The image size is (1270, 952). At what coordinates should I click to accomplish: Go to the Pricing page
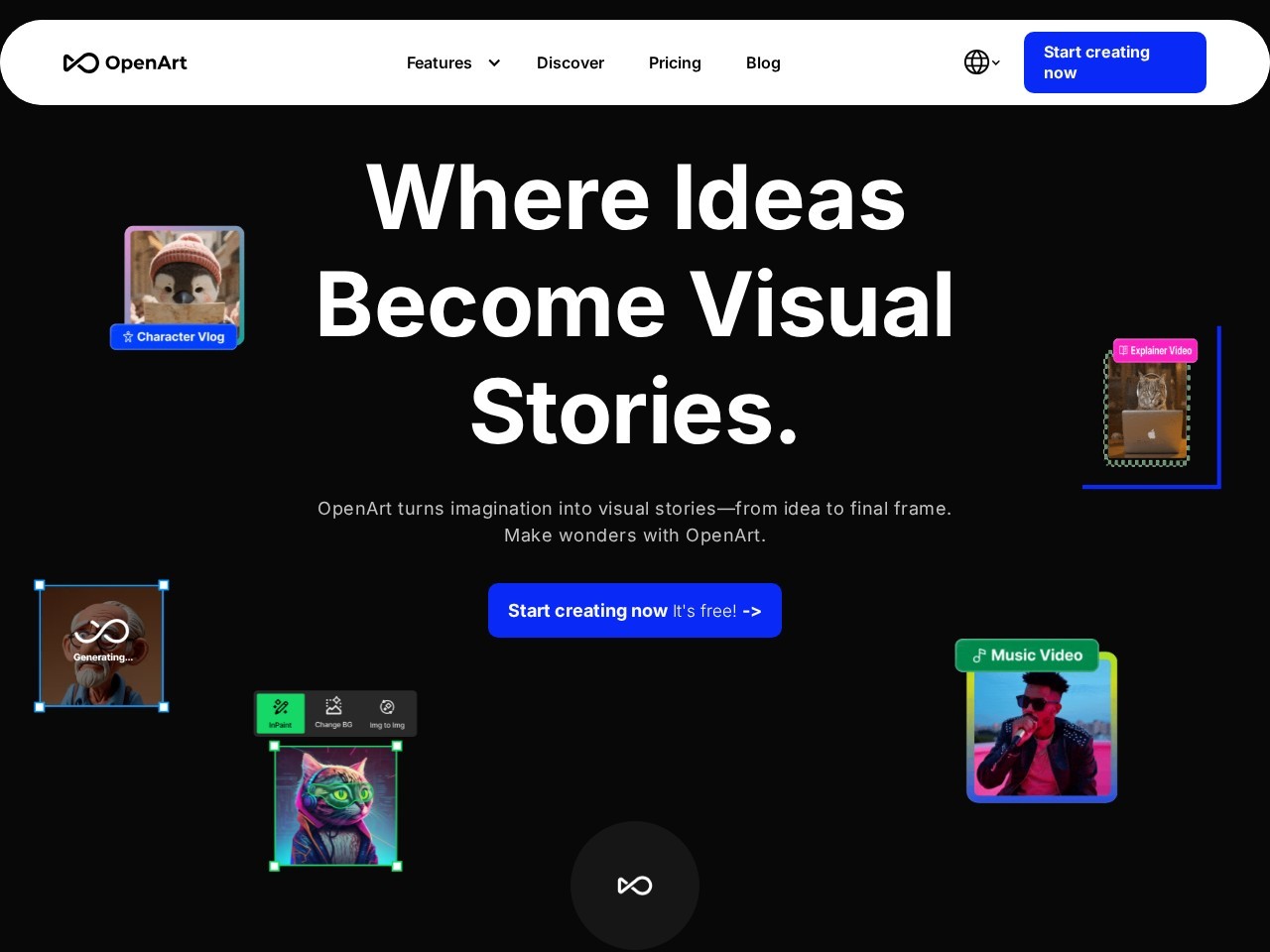675,63
